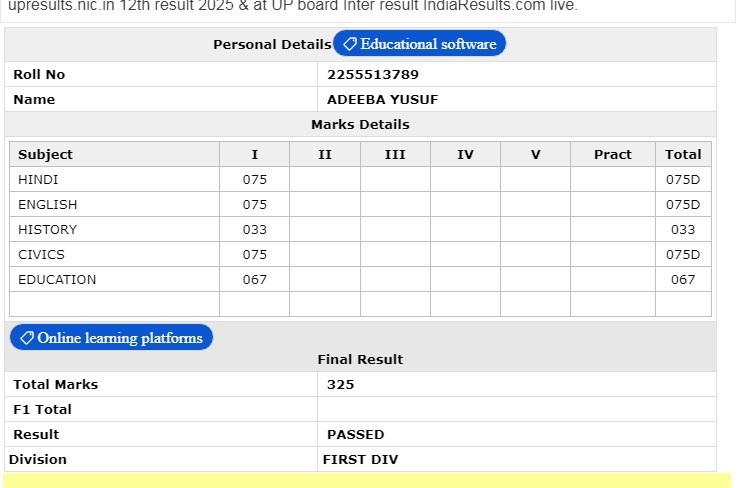Click the name ADEEBA YUSUF

click(383, 100)
